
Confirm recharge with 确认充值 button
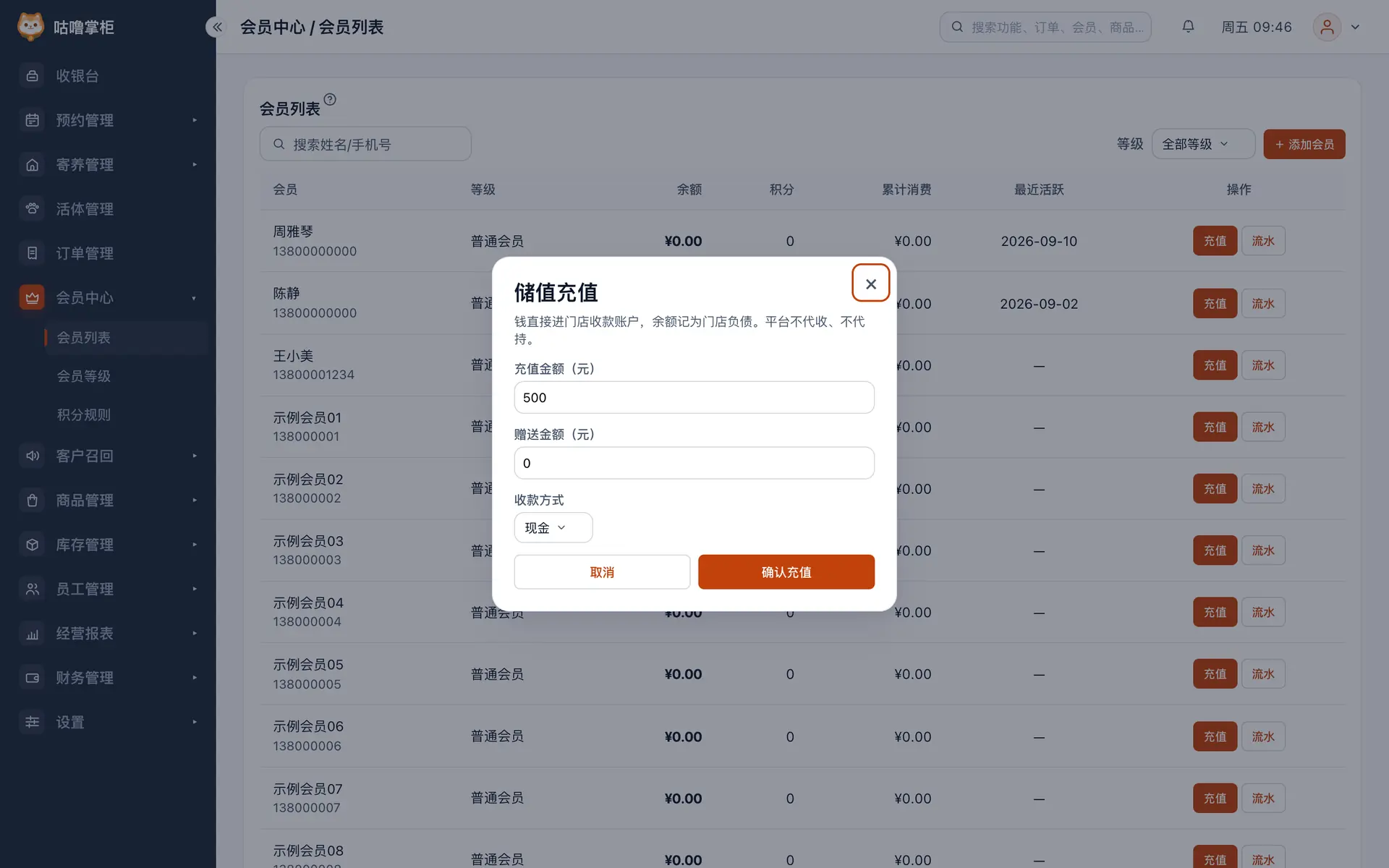coord(786,572)
